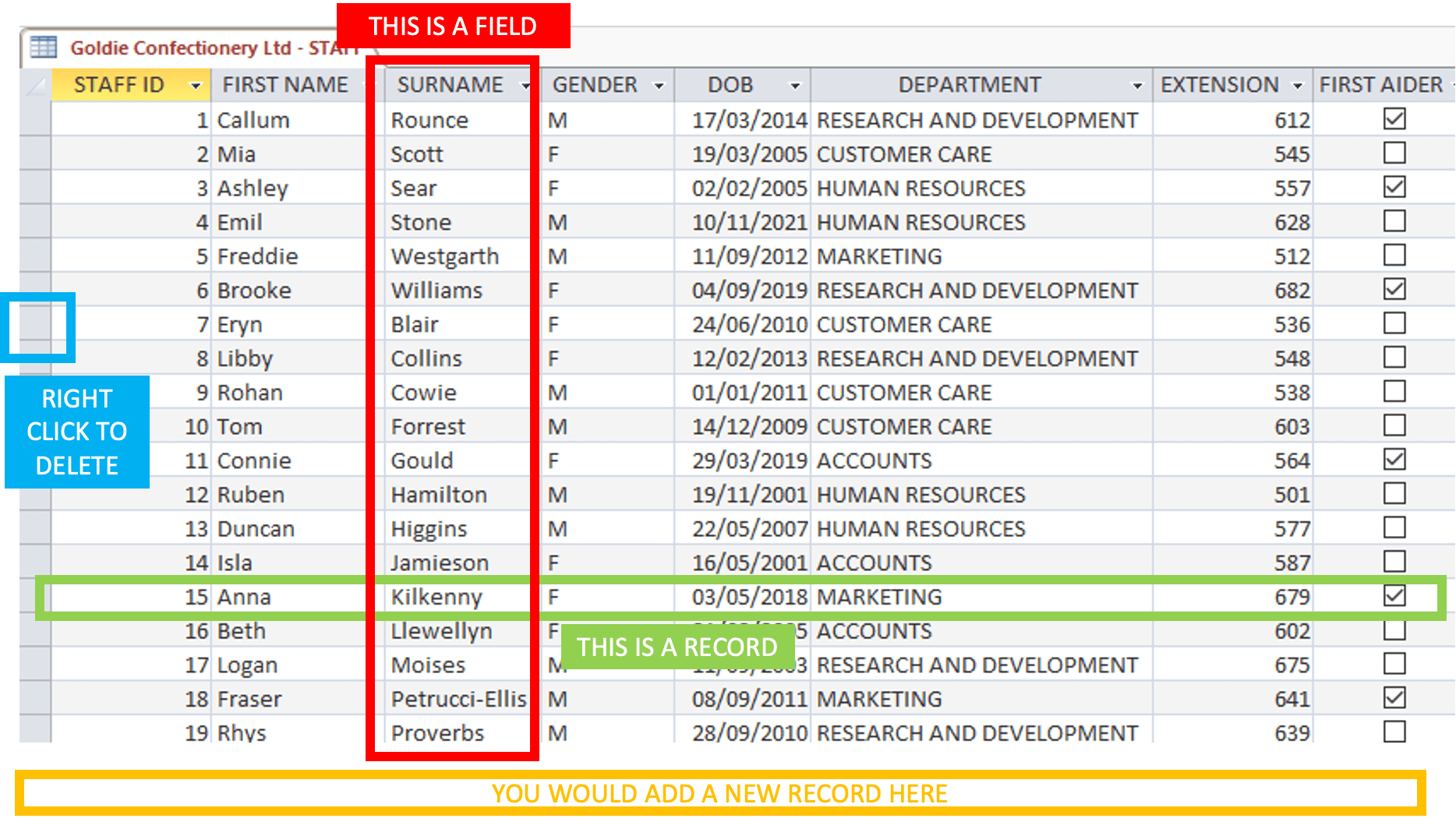
Task: Tick First Aider checkbox for Ruben Hamilton
Action: coord(1394,494)
